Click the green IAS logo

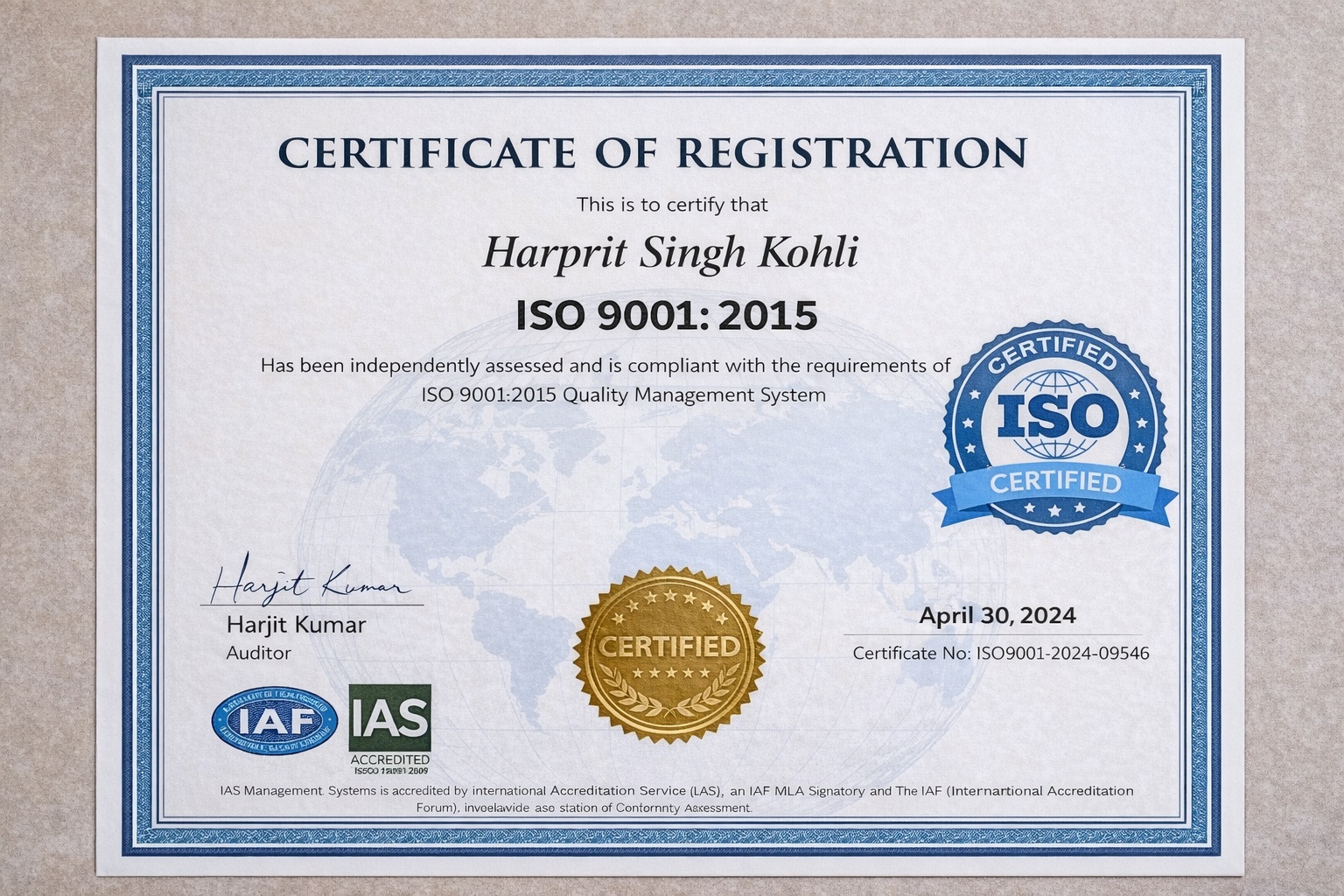389,717
